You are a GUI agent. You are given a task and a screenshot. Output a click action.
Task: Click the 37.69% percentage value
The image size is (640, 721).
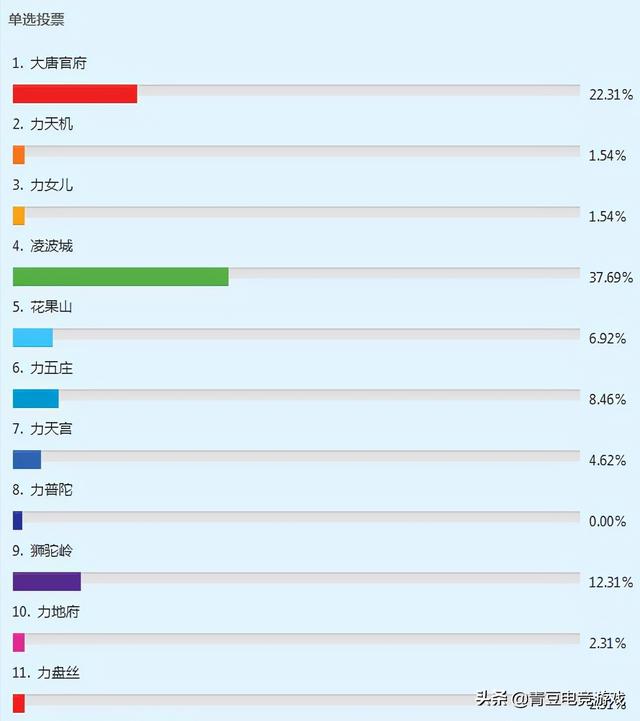pyautogui.click(x=611, y=277)
